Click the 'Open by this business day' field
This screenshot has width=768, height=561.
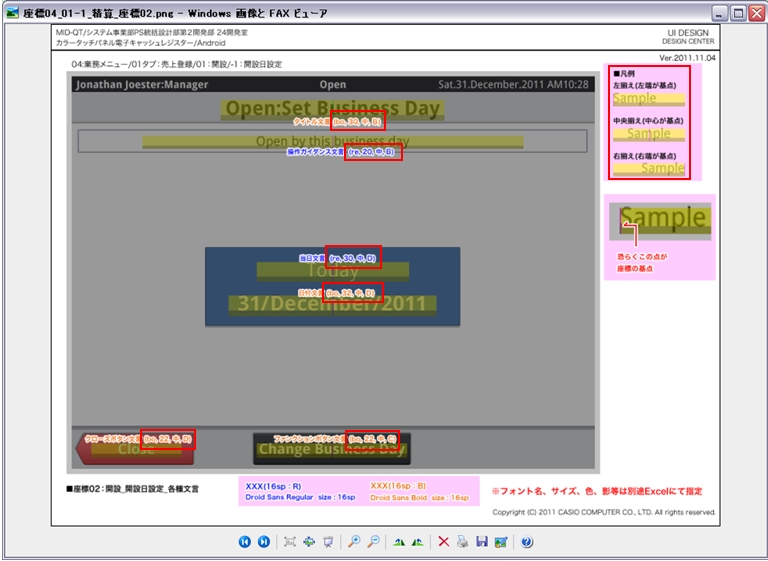[x=332, y=141]
